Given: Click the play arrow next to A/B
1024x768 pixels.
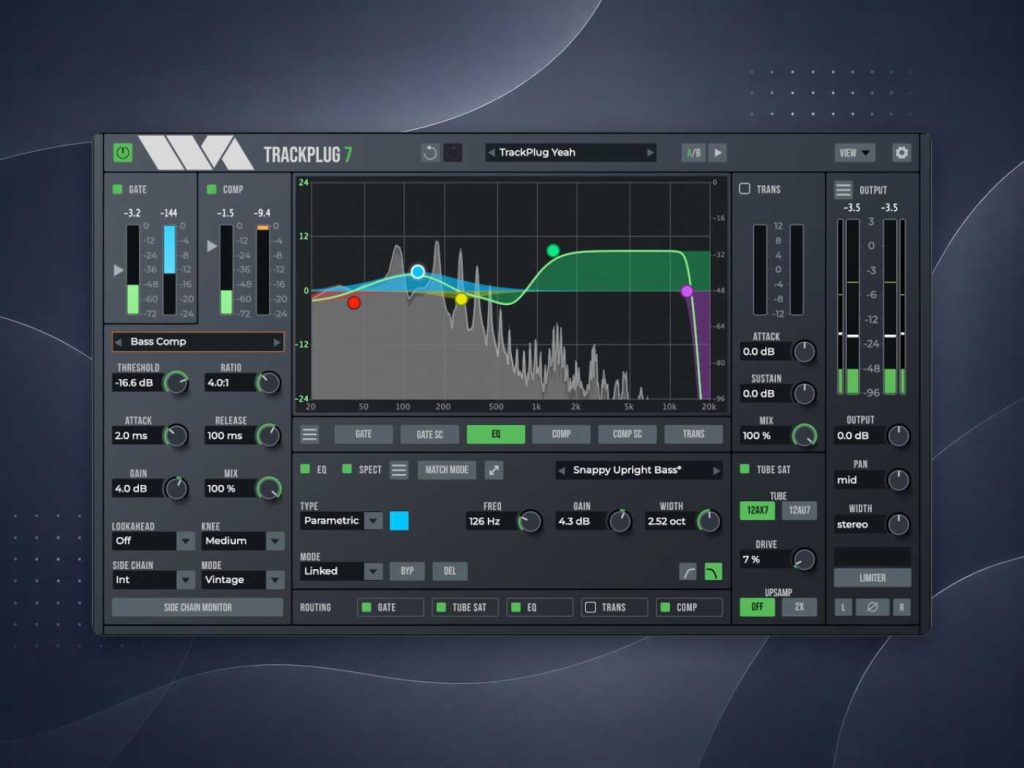Looking at the screenshot, I should (x=717, y=153).
